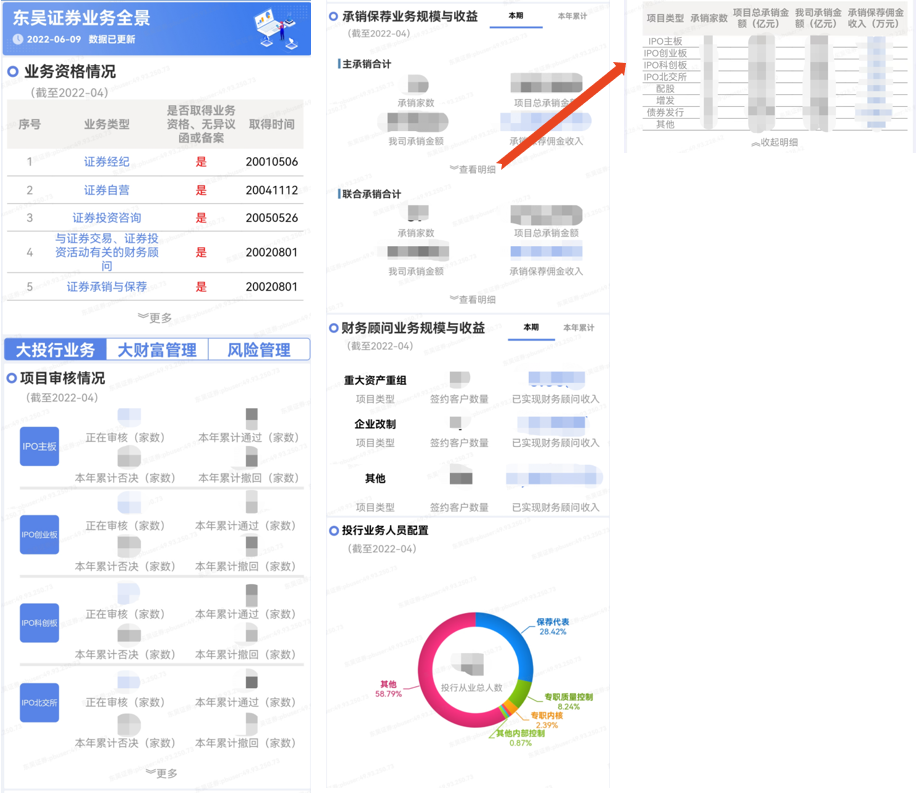Image resolution: width=917 pixels, height=793 pixels.
Task: Switch to the 大投行业务 tab
Action: (x=55, y=350)
